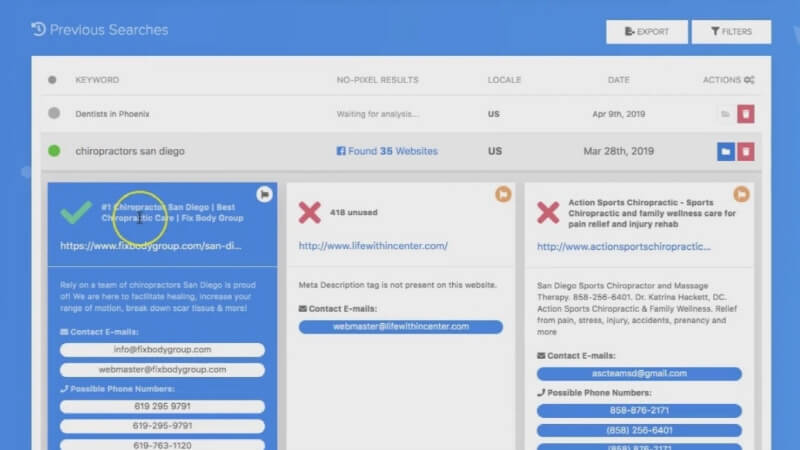This screenshot has width=800, height=450.
Task: Click the Keyword column header
Action: pyautogui.click(x=97, y=80)
